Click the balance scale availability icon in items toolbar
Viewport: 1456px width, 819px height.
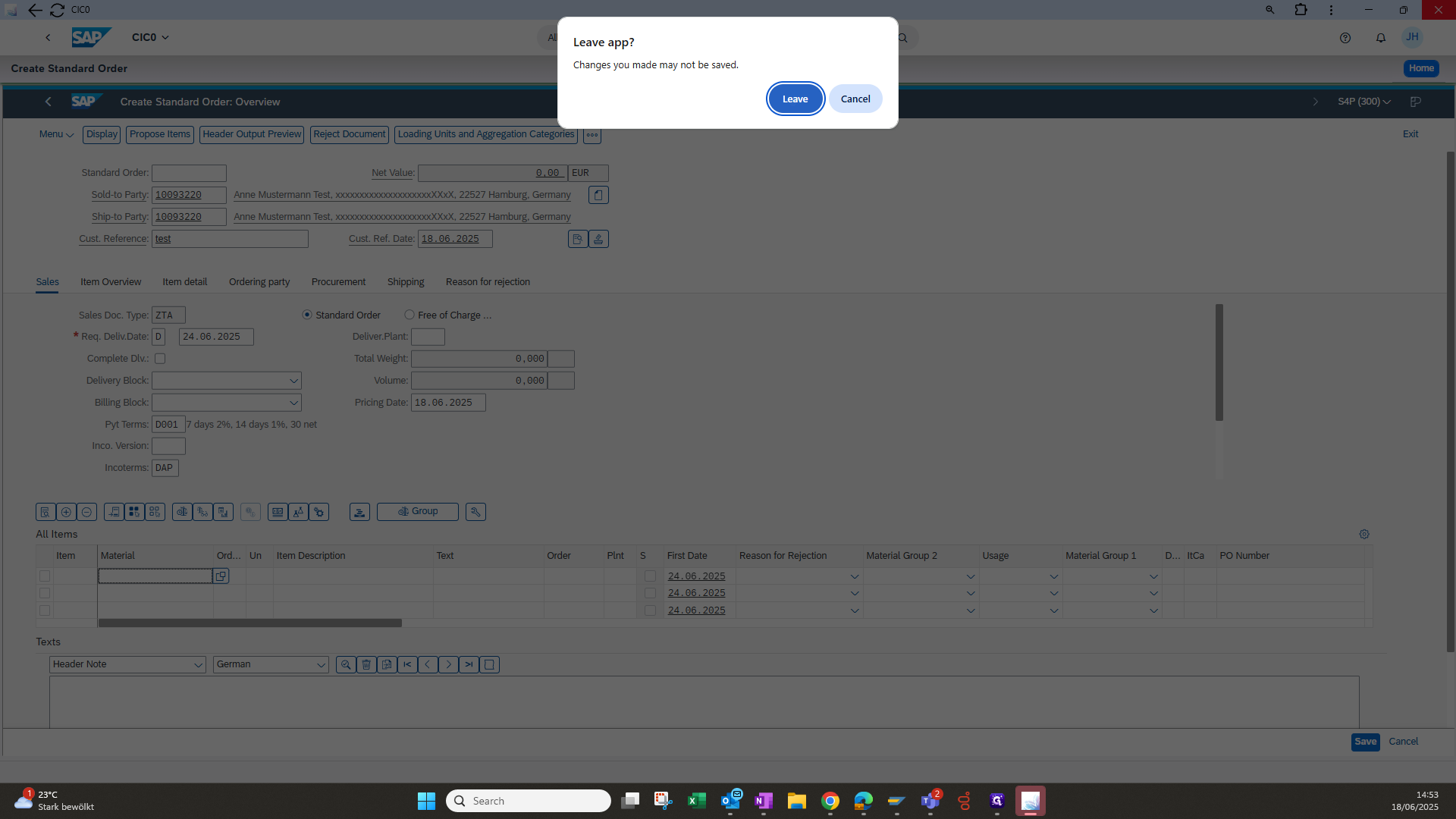[182, 513]
